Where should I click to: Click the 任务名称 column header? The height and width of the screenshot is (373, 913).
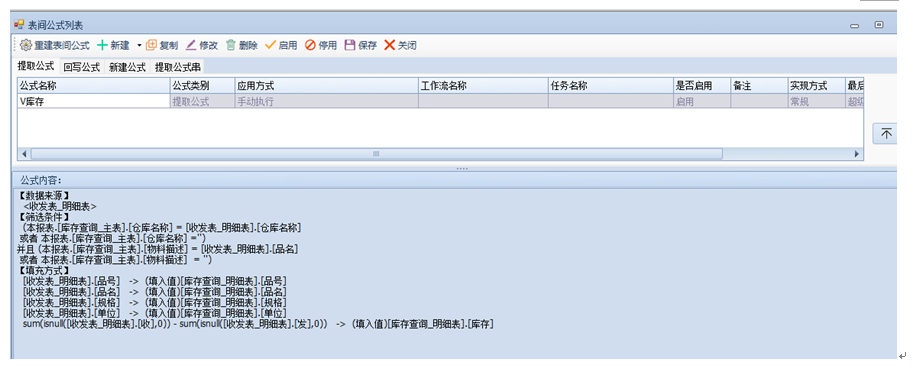pos(610,86)
